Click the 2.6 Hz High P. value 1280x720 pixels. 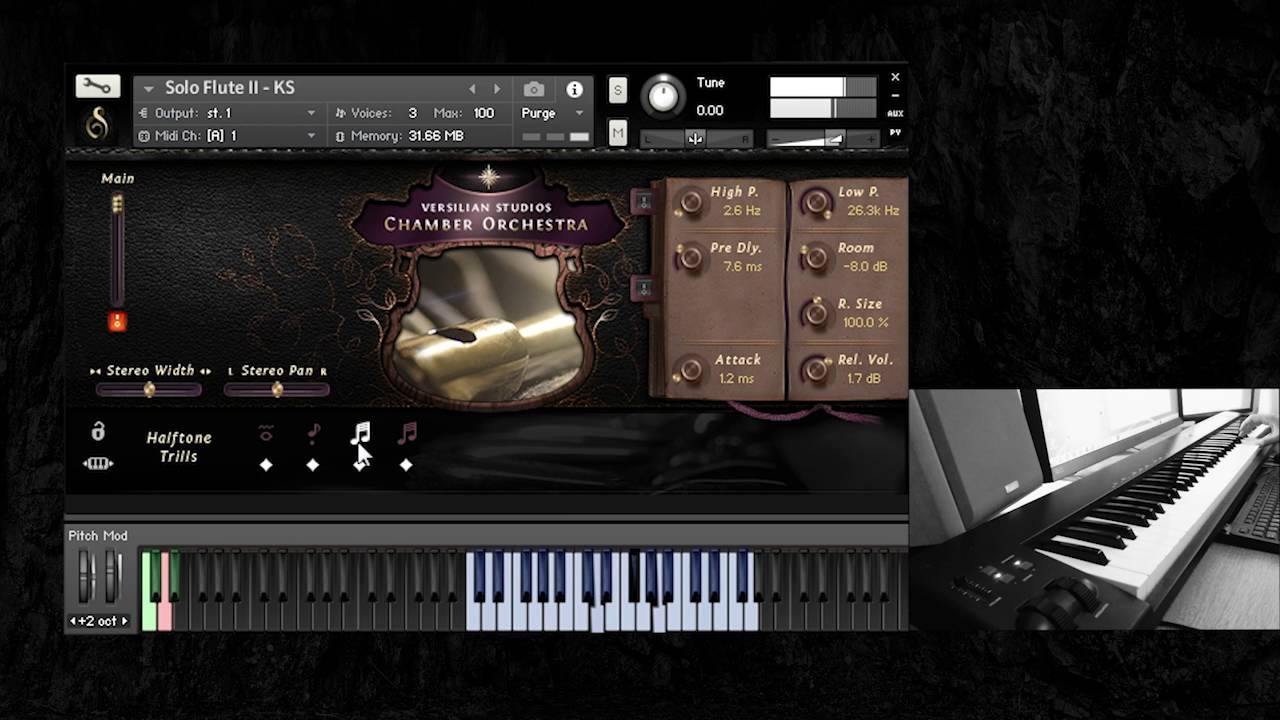pos(742,211)
